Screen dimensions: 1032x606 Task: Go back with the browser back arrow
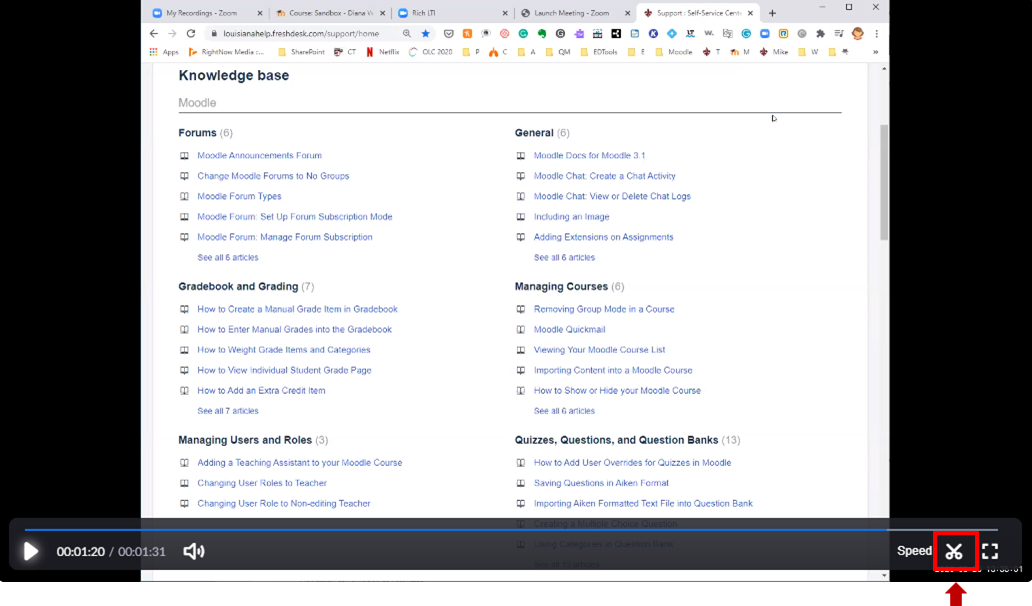point(154,34)
